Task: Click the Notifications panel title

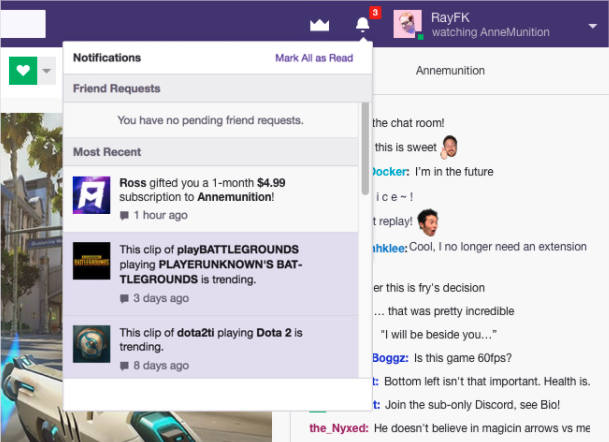Action: (107, 57)
